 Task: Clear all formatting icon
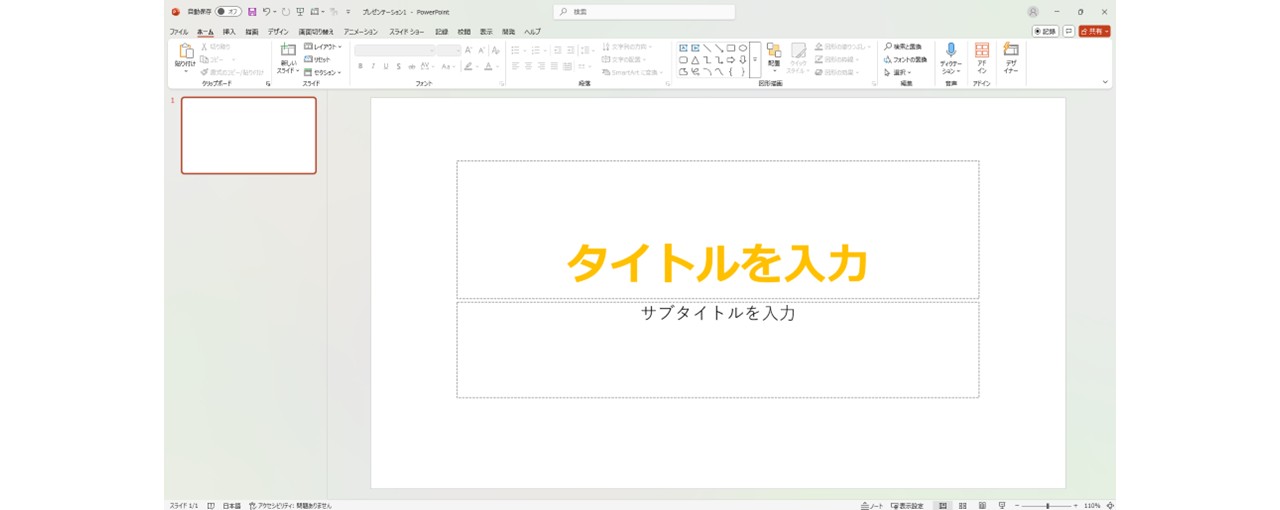[495, 50]
